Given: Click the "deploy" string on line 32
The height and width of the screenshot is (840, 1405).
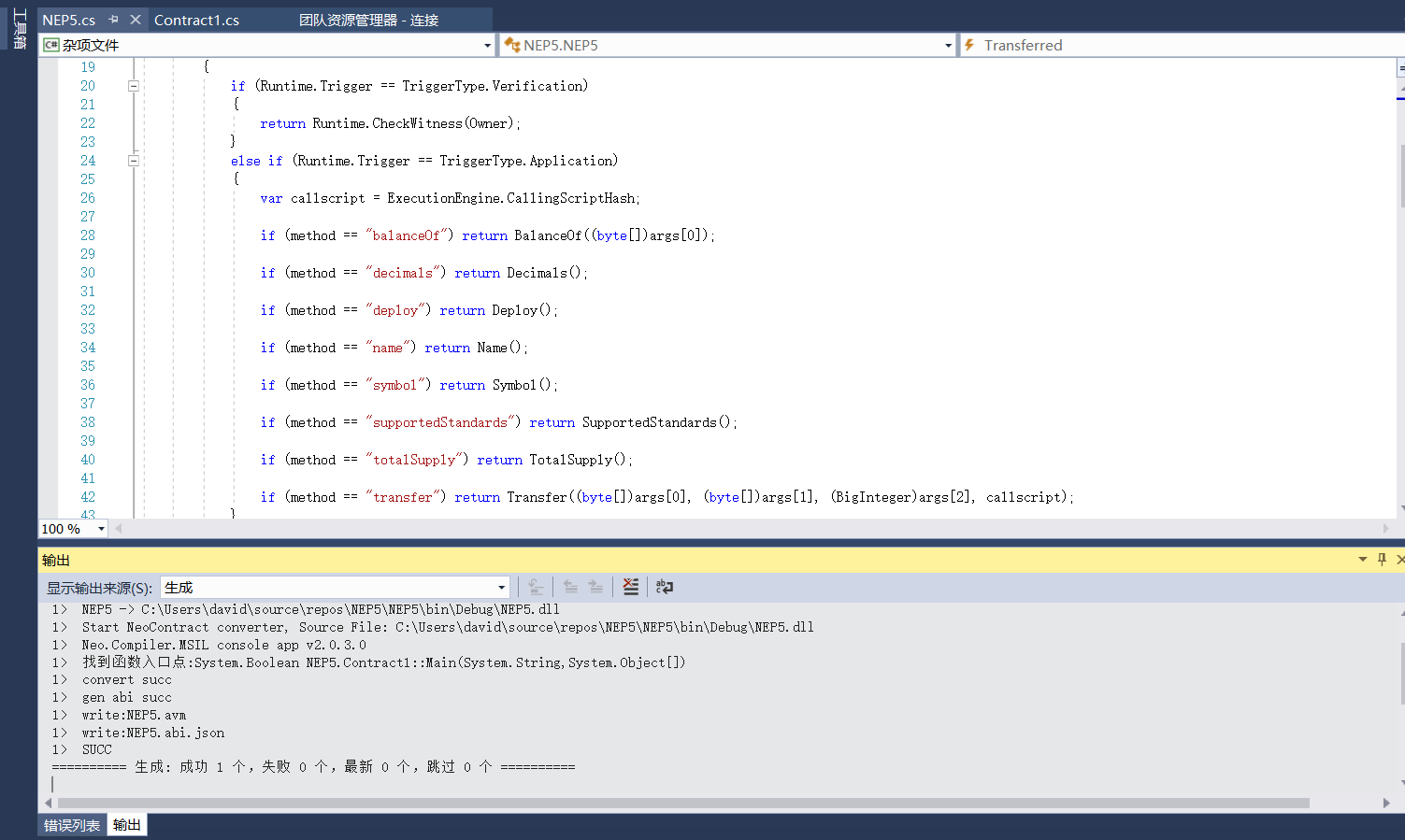Looking at the screenshot, I should pos(398,310).
